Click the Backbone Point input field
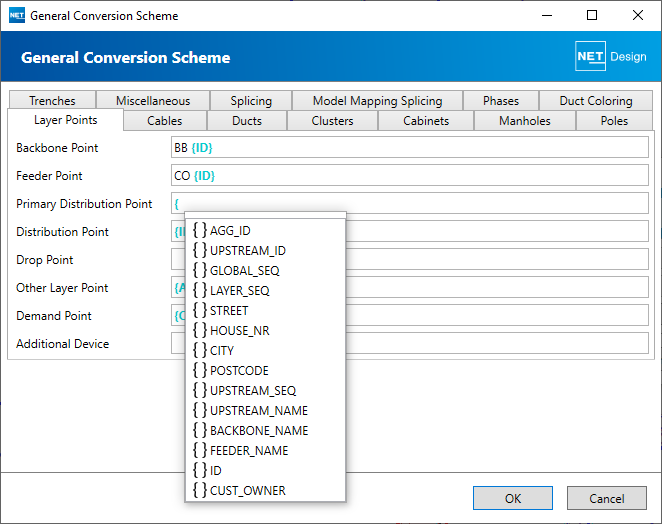662x524 pixels. 410,147
